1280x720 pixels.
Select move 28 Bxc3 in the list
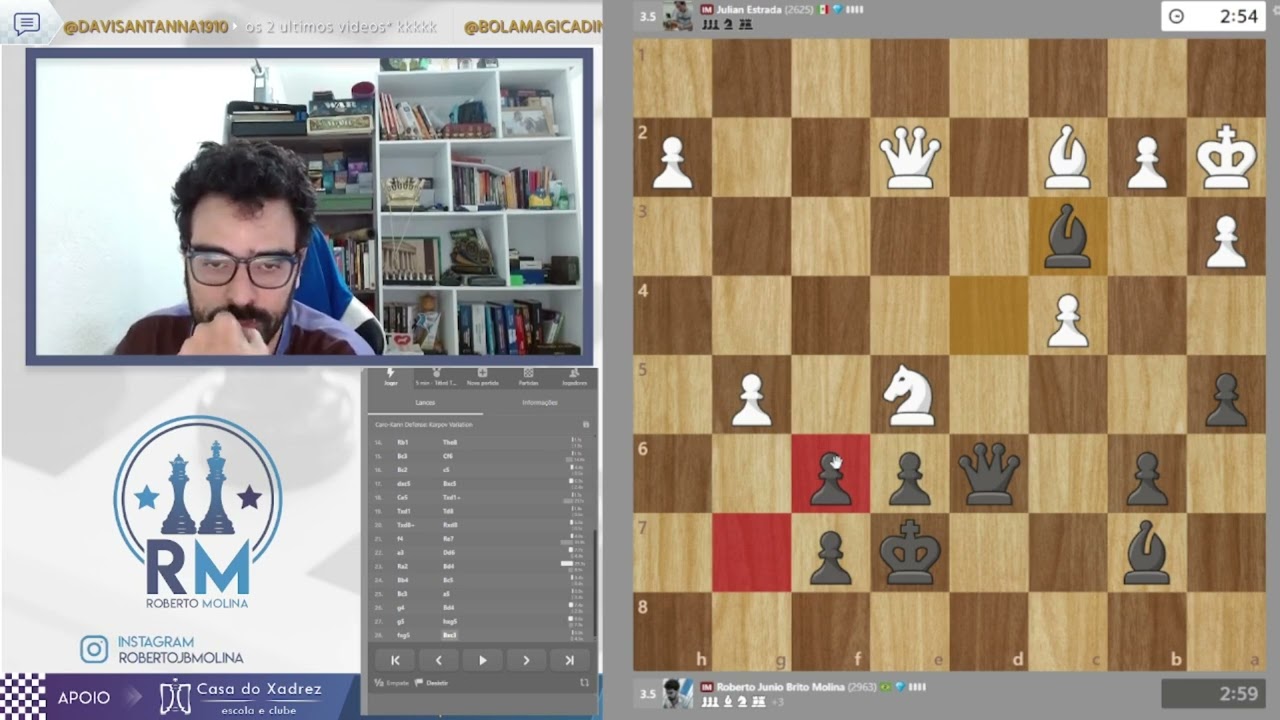click(x=450, y=635)
